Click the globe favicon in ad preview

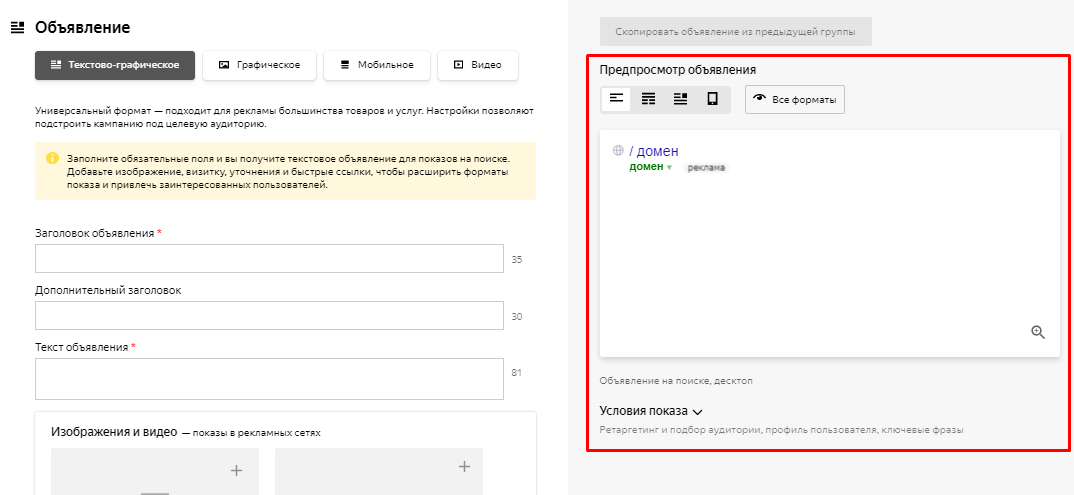point(618,151)
